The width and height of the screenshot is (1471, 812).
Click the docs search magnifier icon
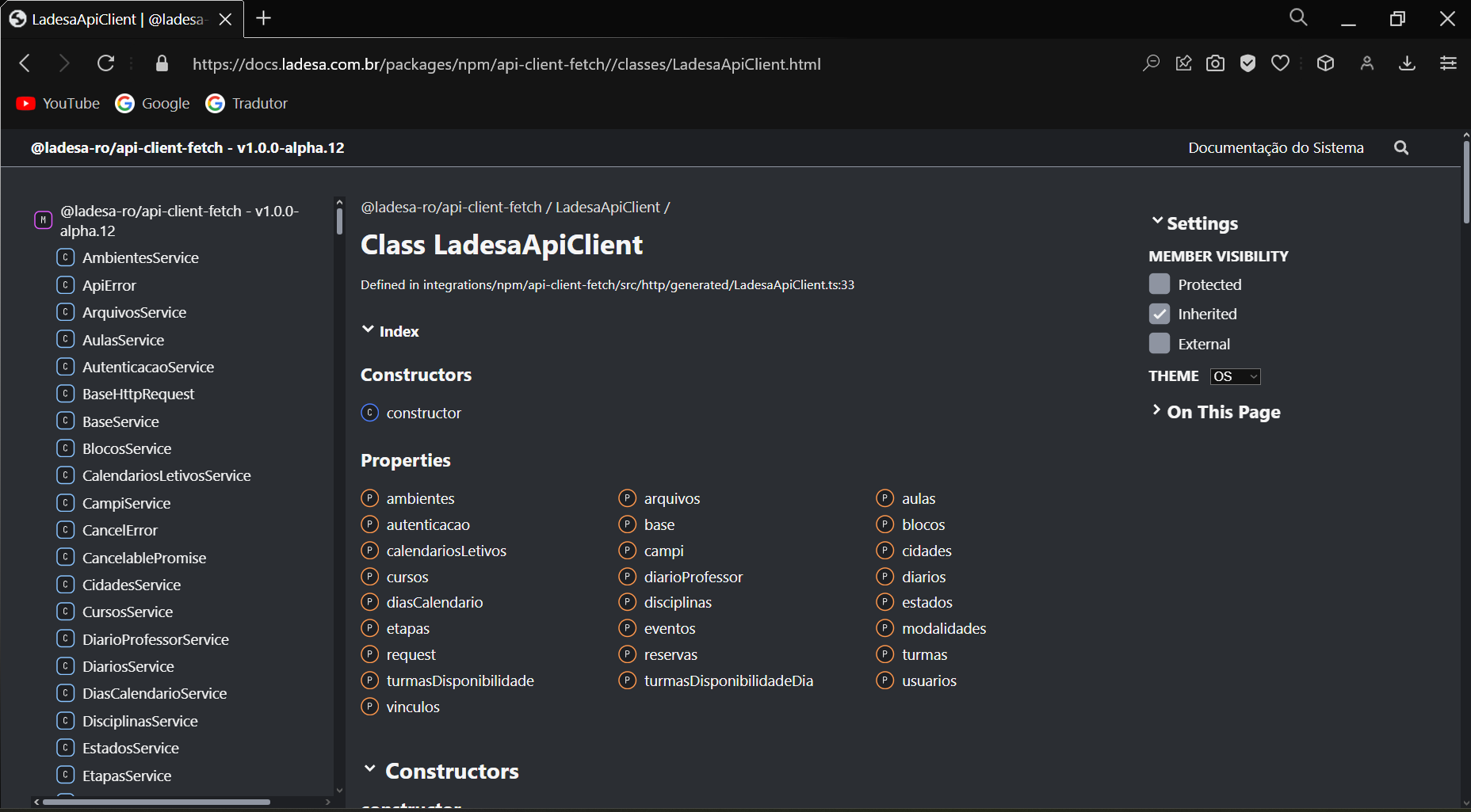tap(1401, 148)
